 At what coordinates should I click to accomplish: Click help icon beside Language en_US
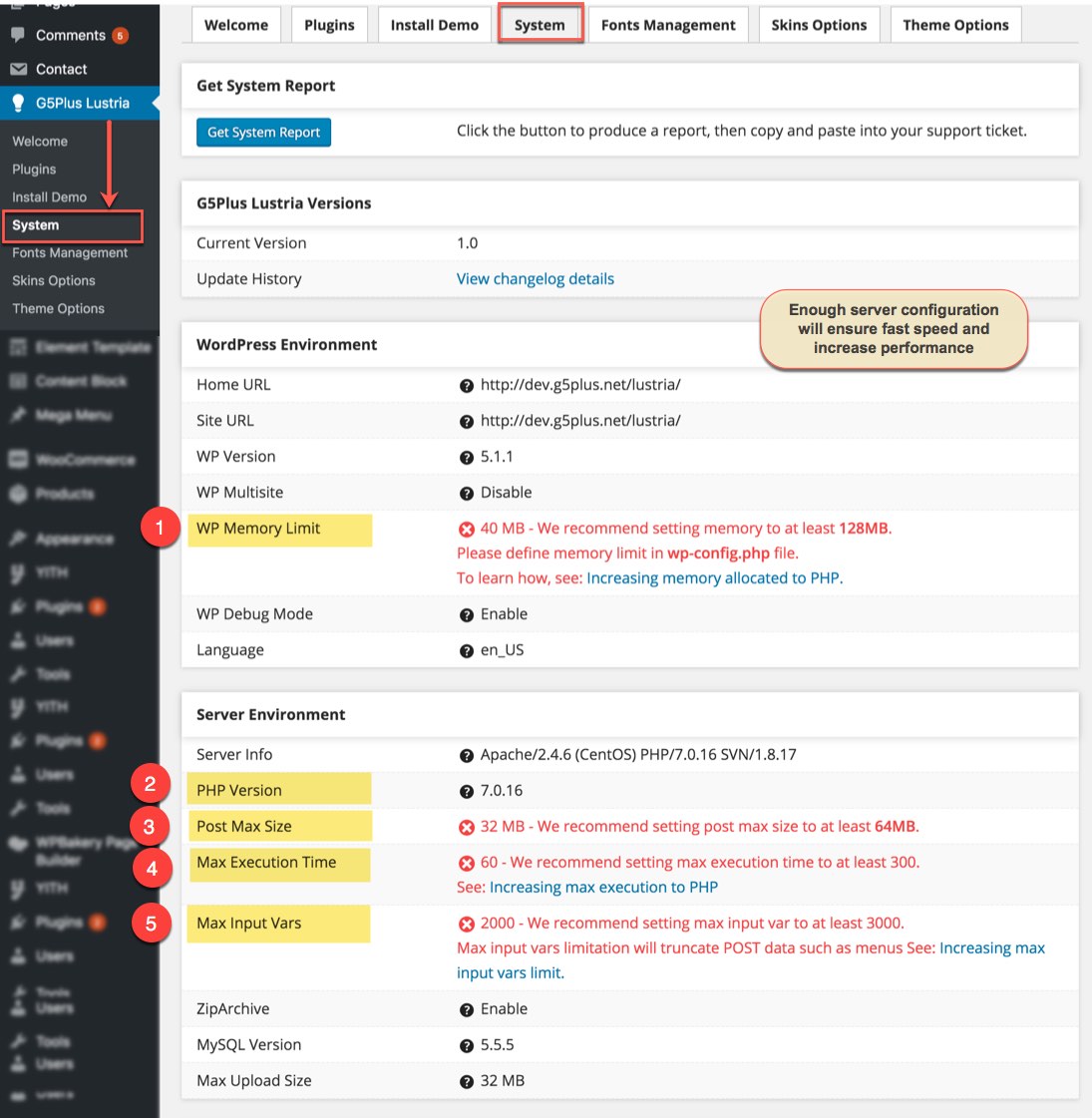point(466,650)
